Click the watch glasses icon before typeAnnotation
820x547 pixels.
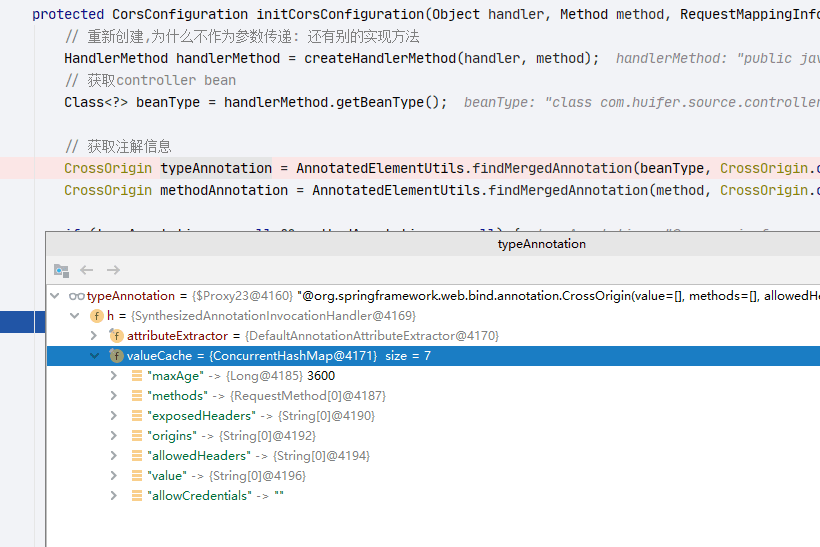click(x=76, y=297)
